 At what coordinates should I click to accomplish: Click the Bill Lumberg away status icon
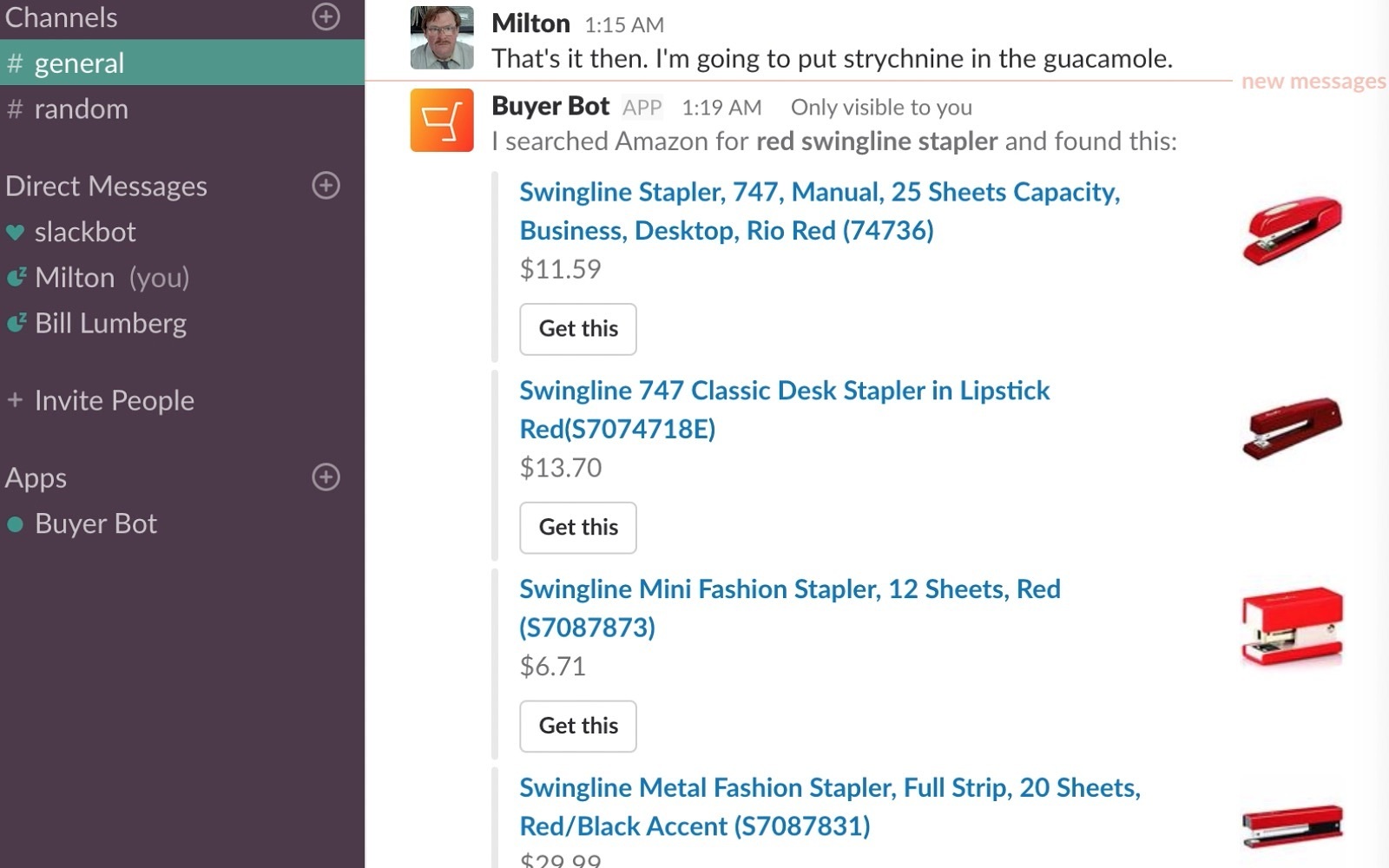(16, 324)
